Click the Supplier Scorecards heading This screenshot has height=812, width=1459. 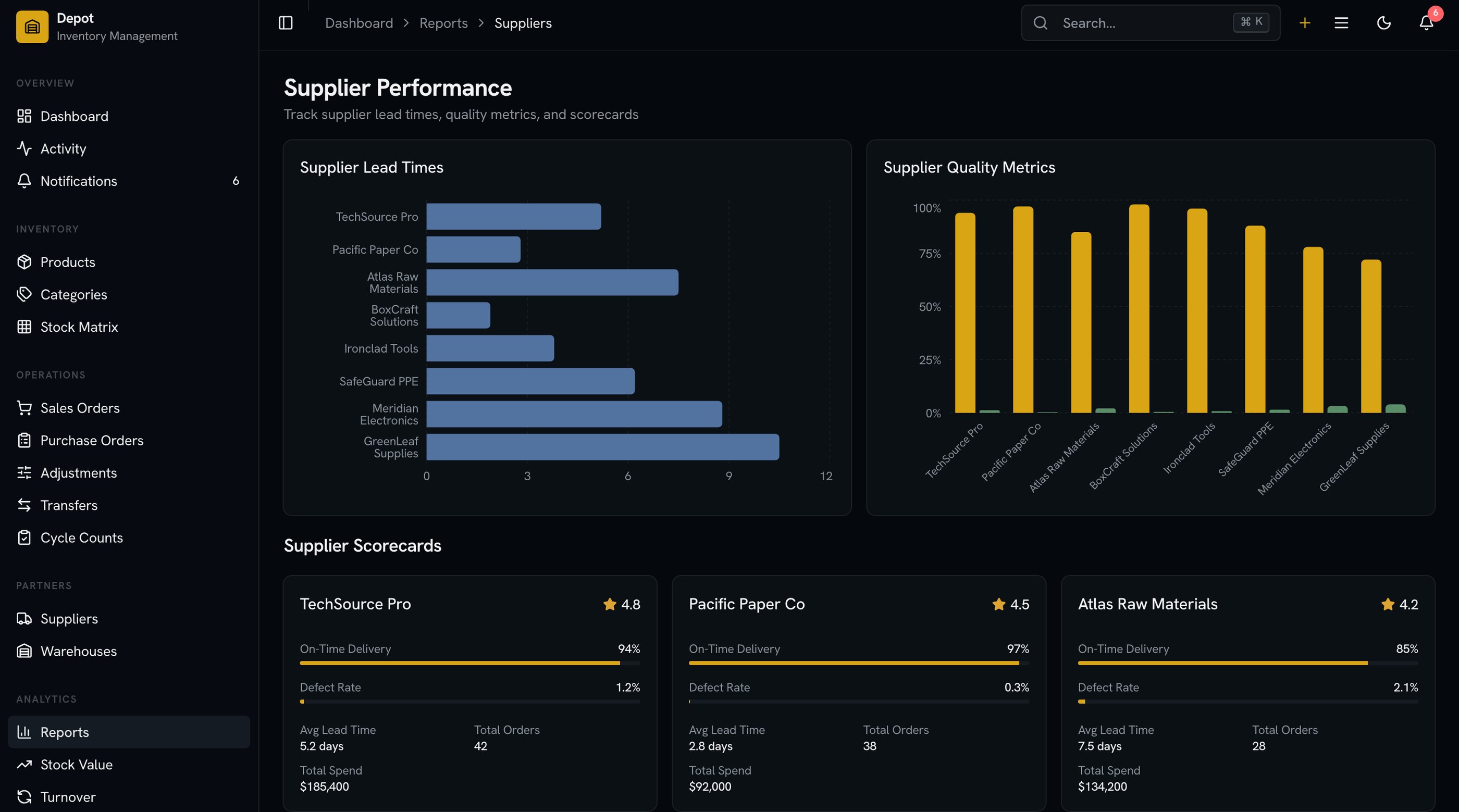coord(363,546)
